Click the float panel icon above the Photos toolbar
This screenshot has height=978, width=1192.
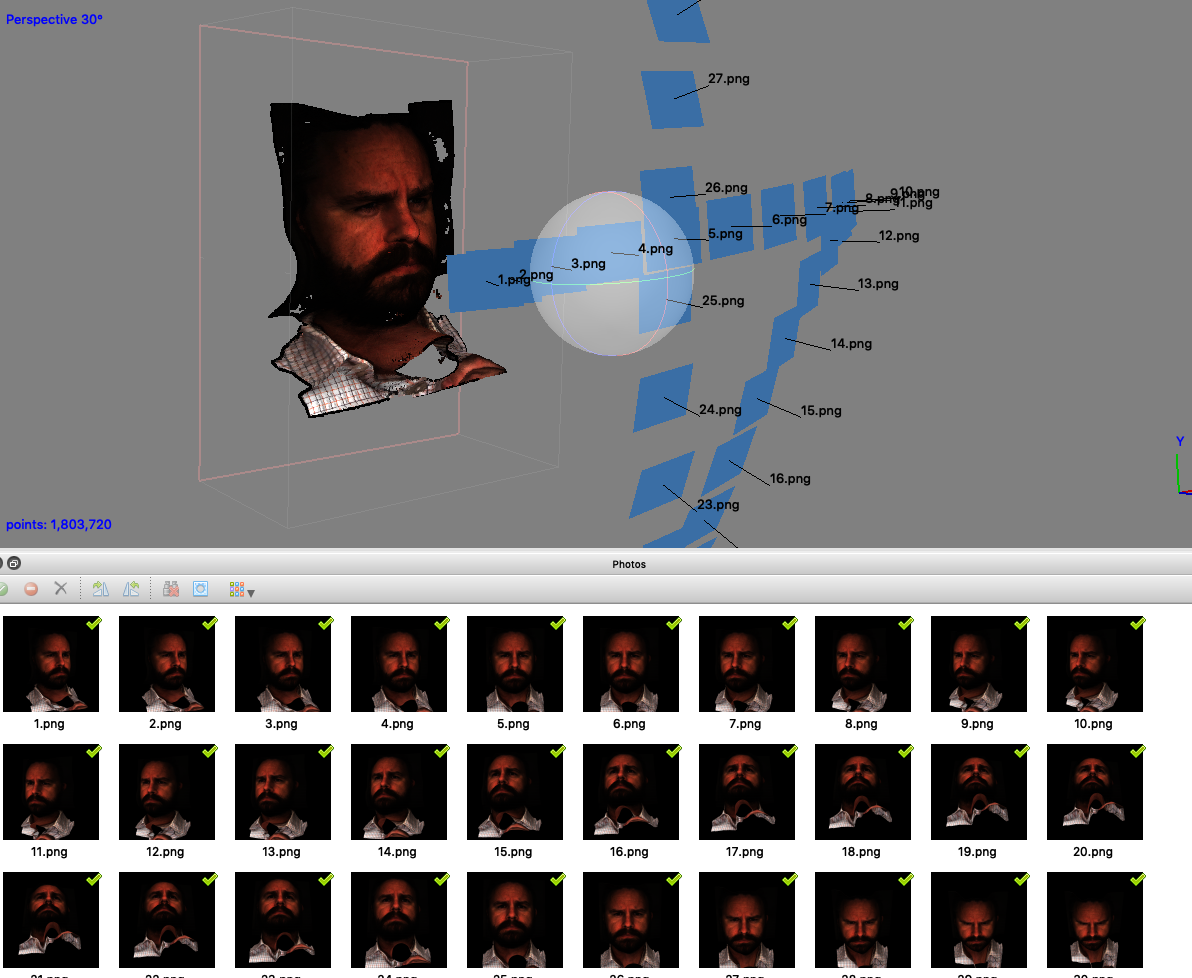point(13,563)
